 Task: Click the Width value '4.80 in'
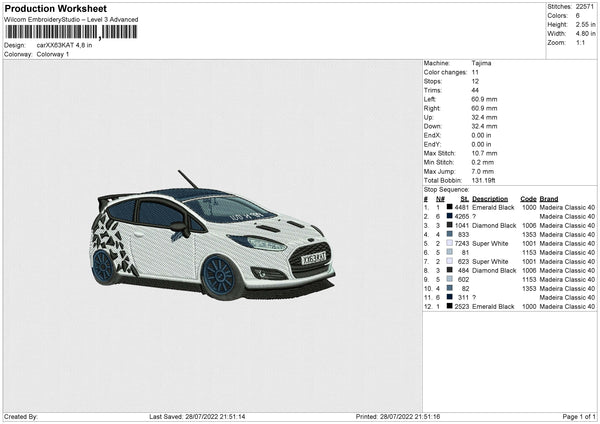[585, 34]
